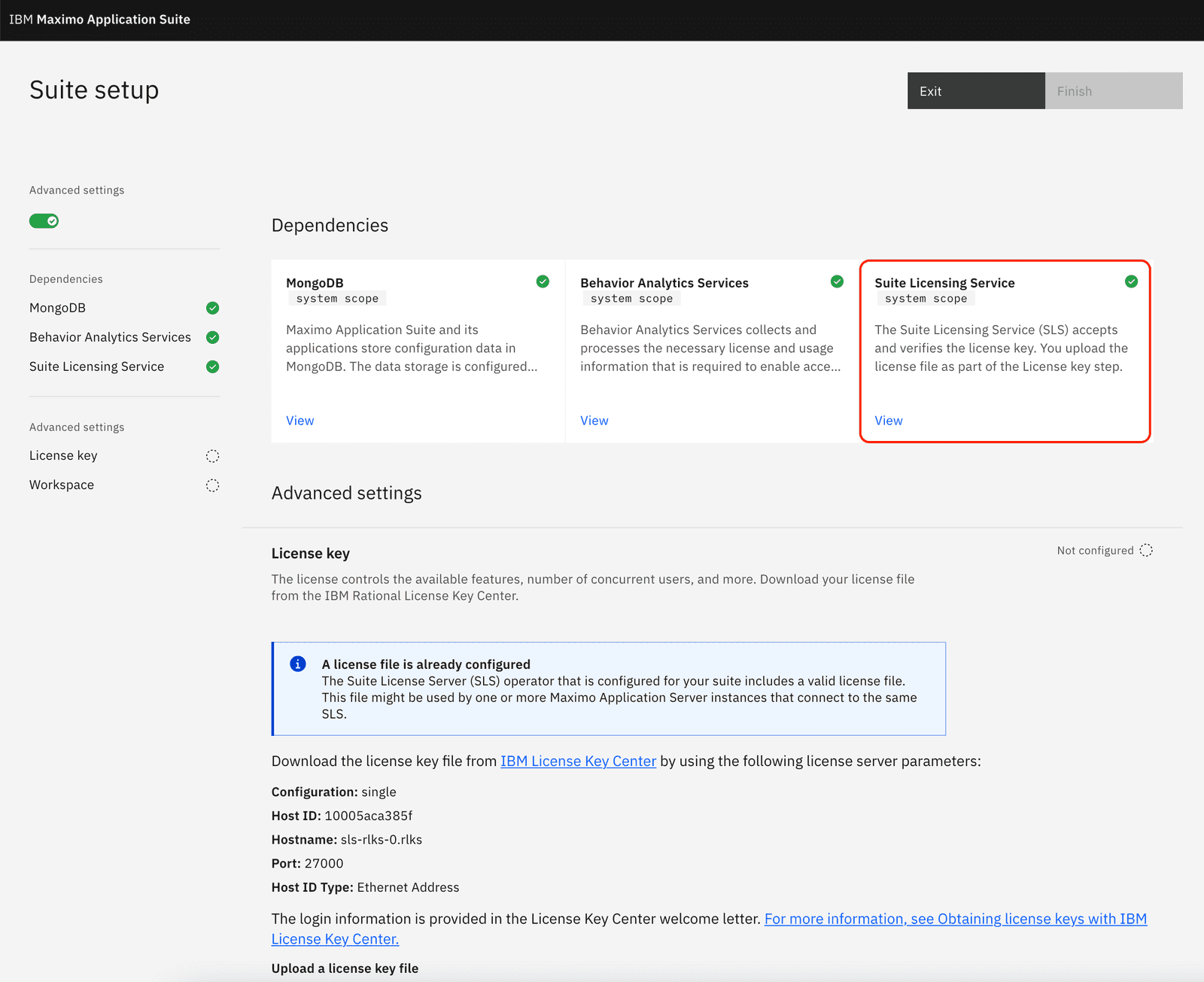
Task: Click the green status icon beside MongoDB in sidebar
Action: pyautogui.click(x=212, y=308)
